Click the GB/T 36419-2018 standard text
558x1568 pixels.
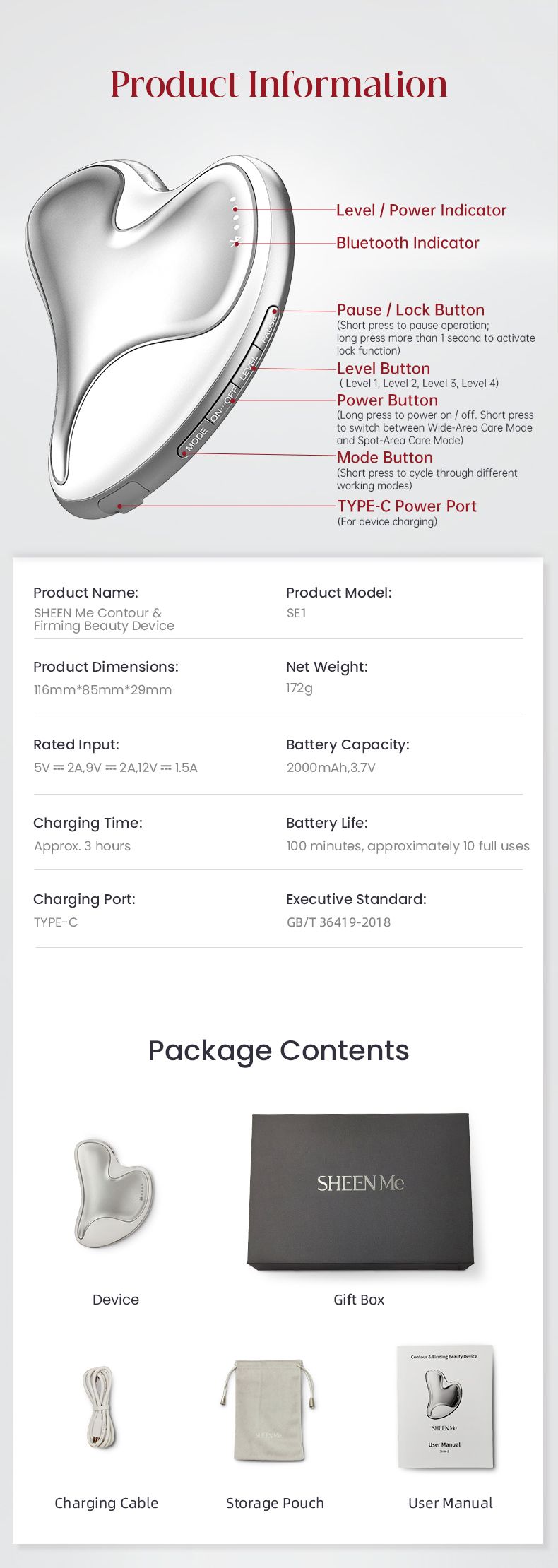click(x=338, y=922)
